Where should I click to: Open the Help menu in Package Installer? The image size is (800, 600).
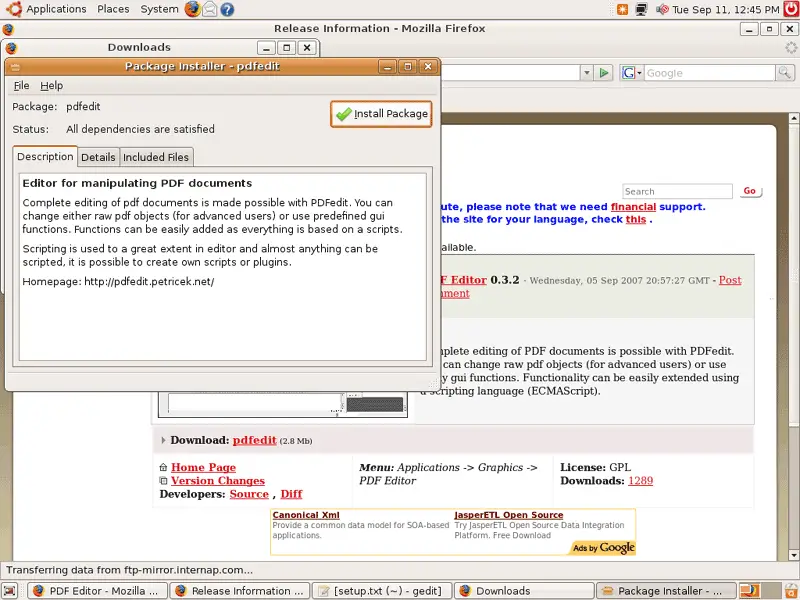[52, 86]
